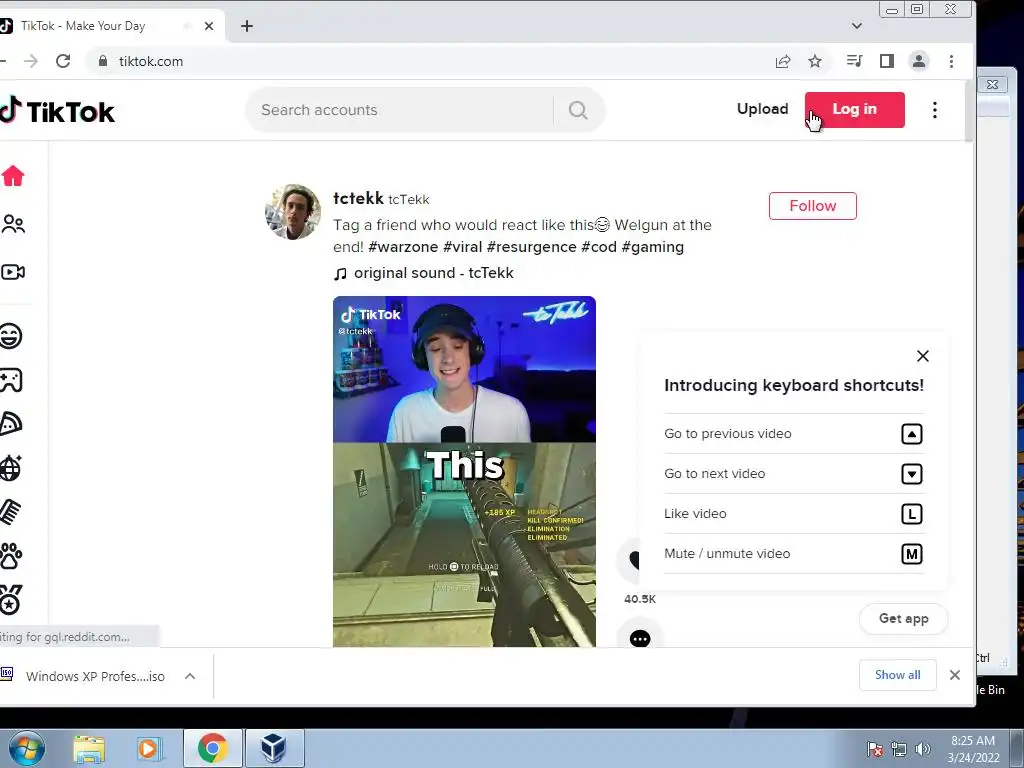Viewport: 1024px width, 768px height.
Task: Select the Beauty comb category icon
Action: [x=11, y=512]
